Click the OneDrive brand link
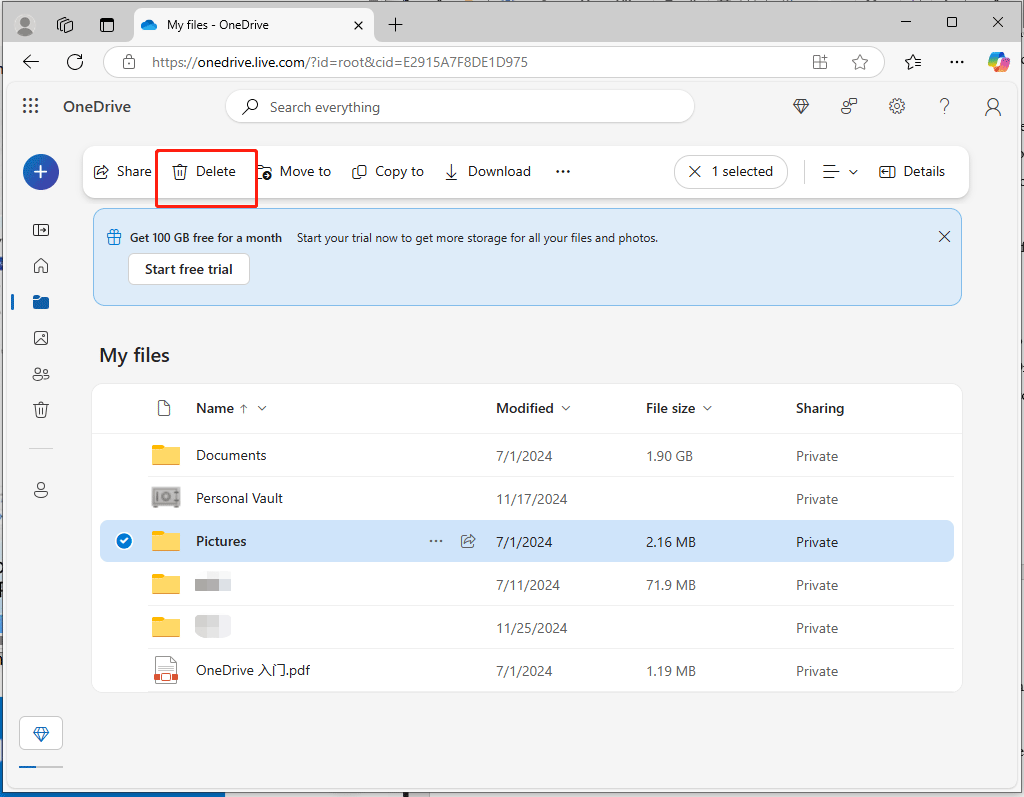The image size is (1024, 797). coord(97,106)
